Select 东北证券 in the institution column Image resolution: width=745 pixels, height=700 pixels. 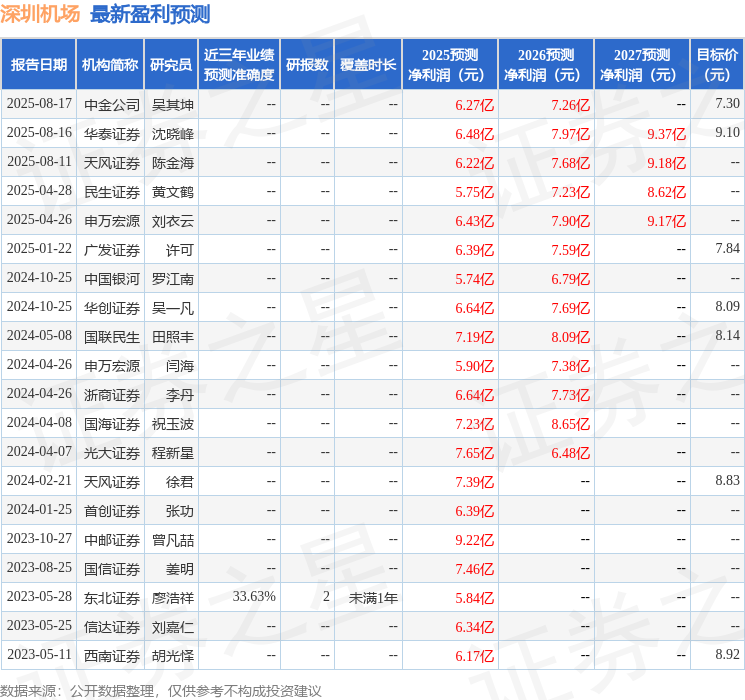click(112, 597)
